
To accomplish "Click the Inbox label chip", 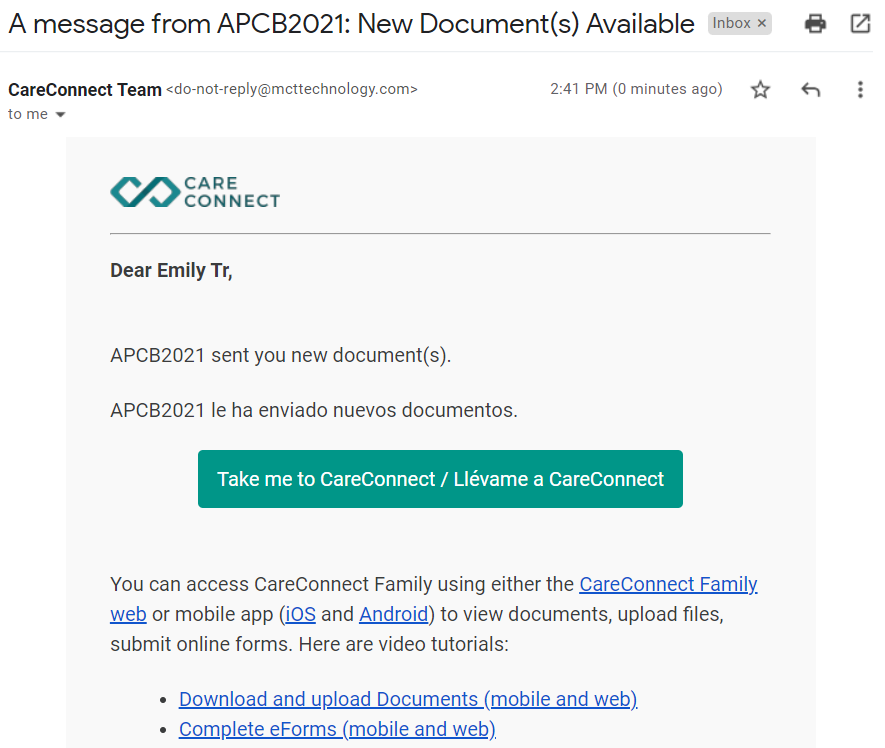I will coord(731,23).
